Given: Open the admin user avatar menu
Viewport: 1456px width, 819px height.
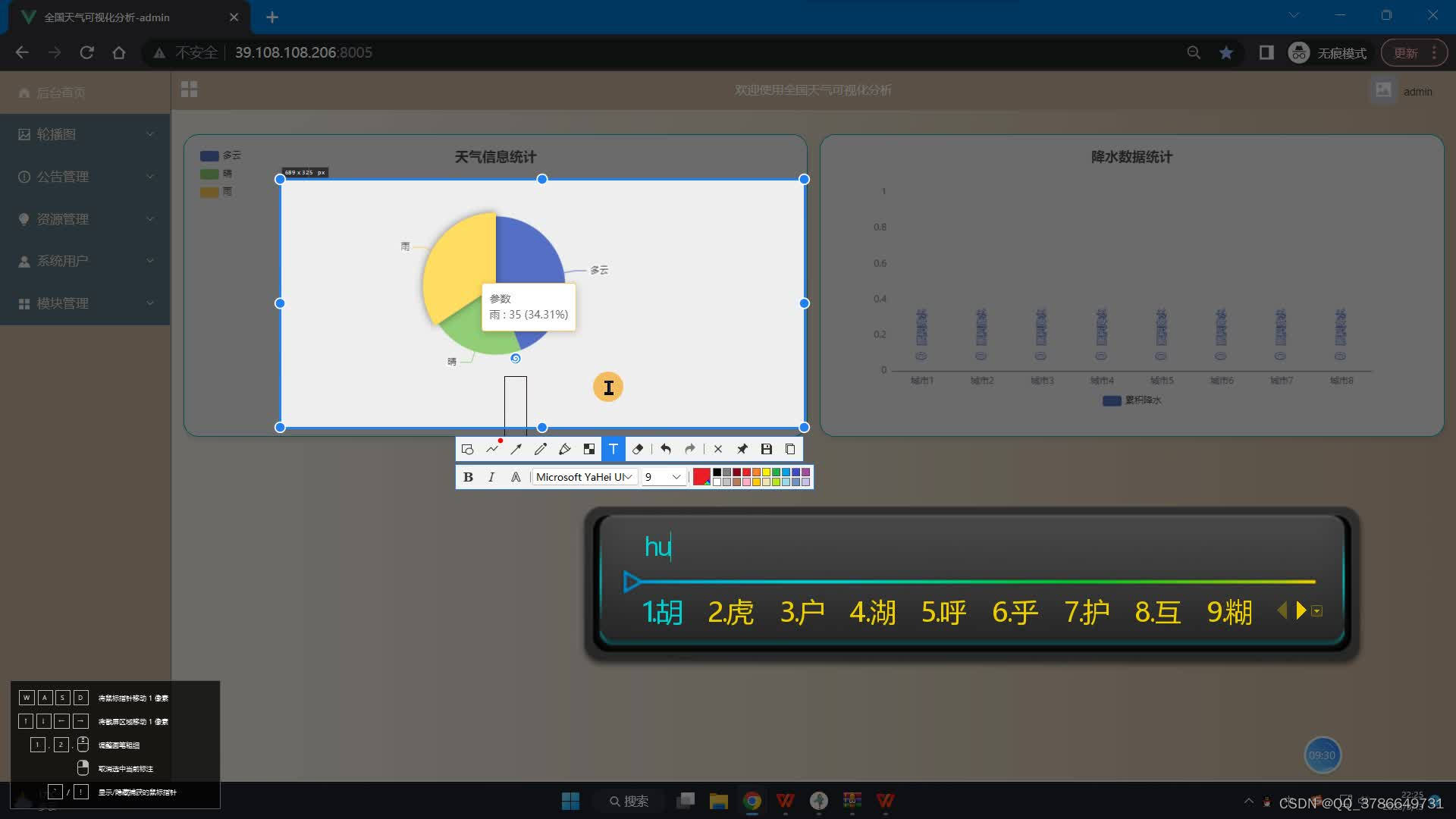Looking at the screenshot, I should click(1383, 90).
